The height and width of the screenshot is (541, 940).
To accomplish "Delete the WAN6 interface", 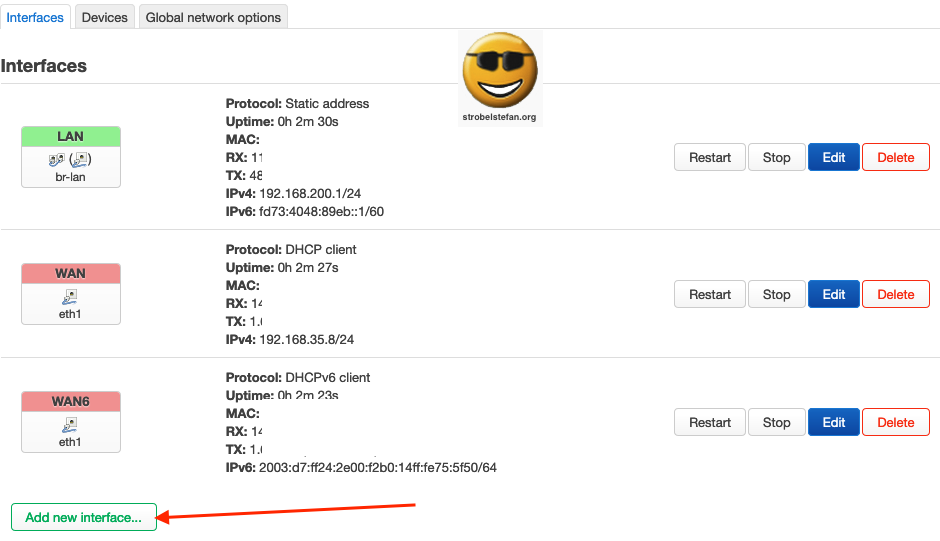I will click(896, 422).
